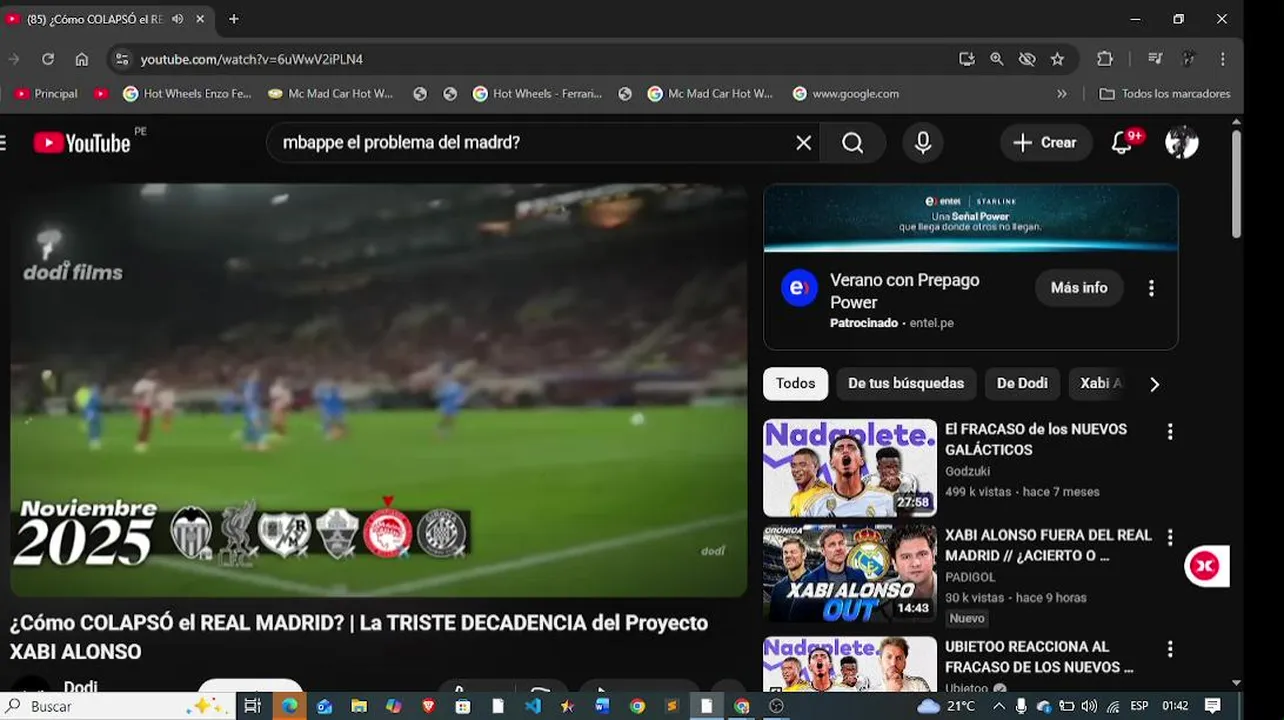Open File Explorer from the taskbar
The width and height of the screenshot is (1284, 720).
[x=359, y=706]
